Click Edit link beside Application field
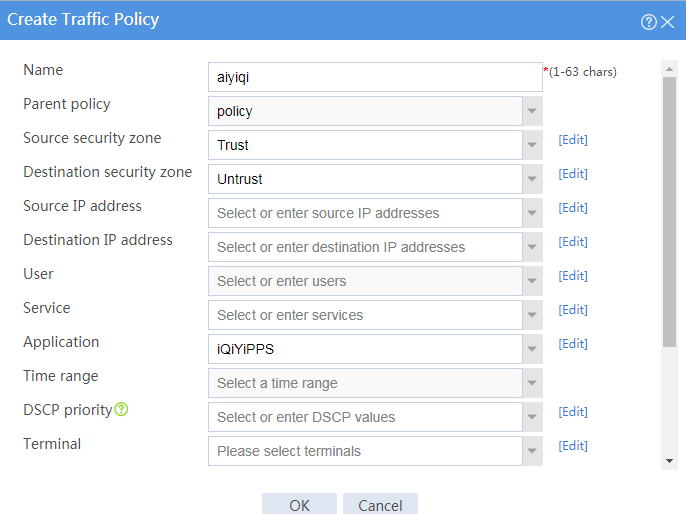The image size is (686, 514). [573, 344]
